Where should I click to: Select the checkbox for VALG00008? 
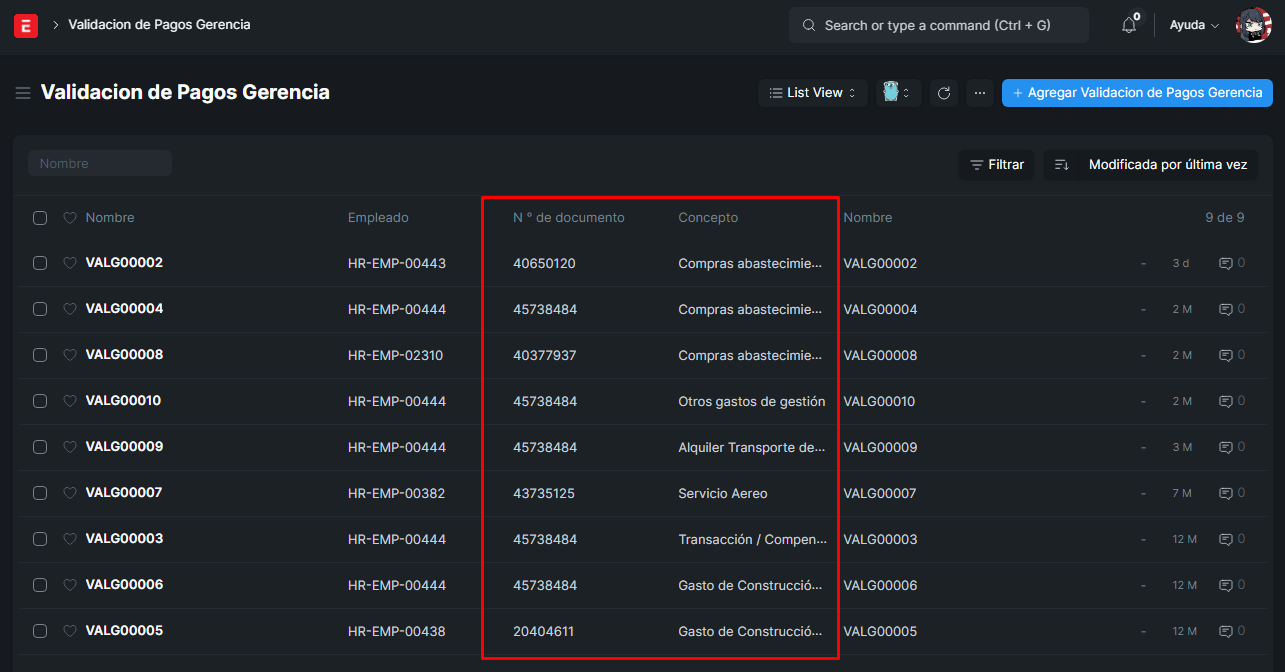40,355
